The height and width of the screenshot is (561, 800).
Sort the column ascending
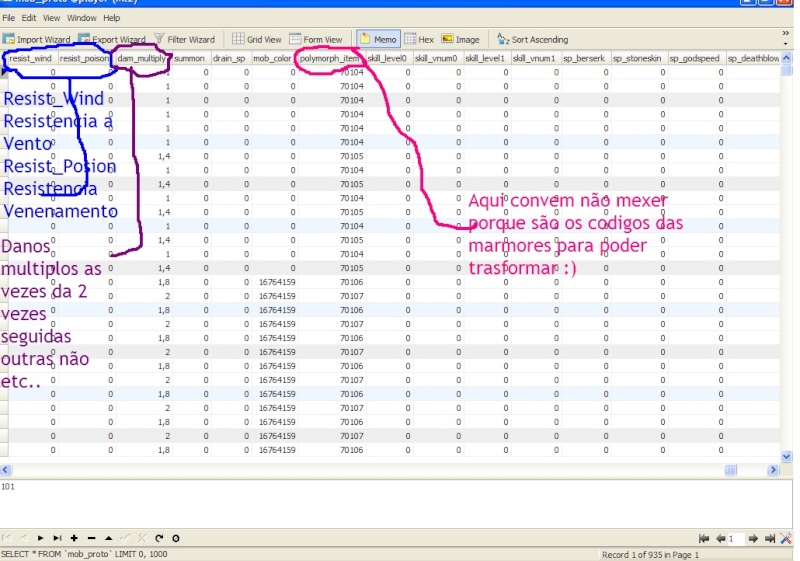coord(533,39)
